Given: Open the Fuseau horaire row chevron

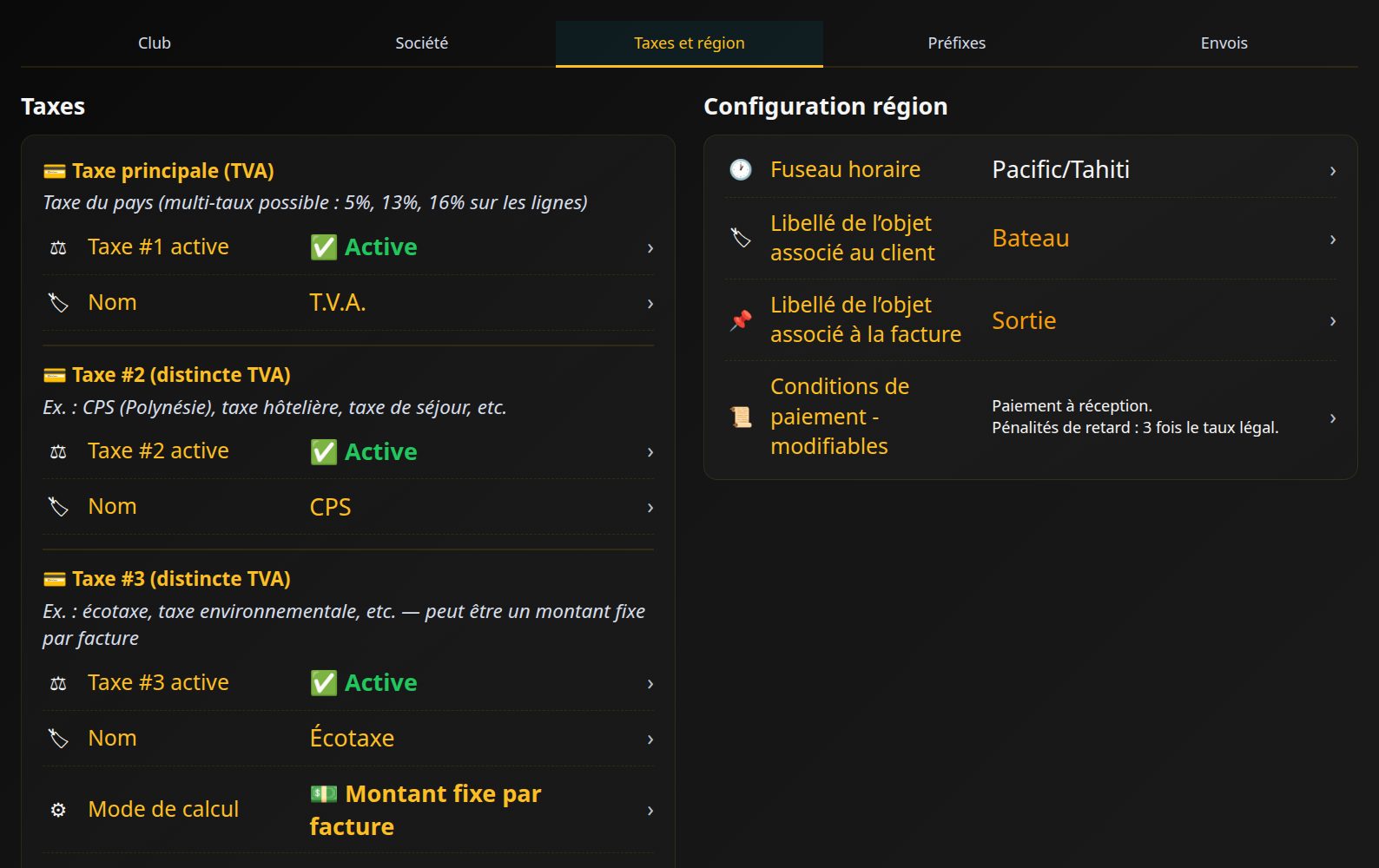Looking at the screenshot, I should point(1333,171).
